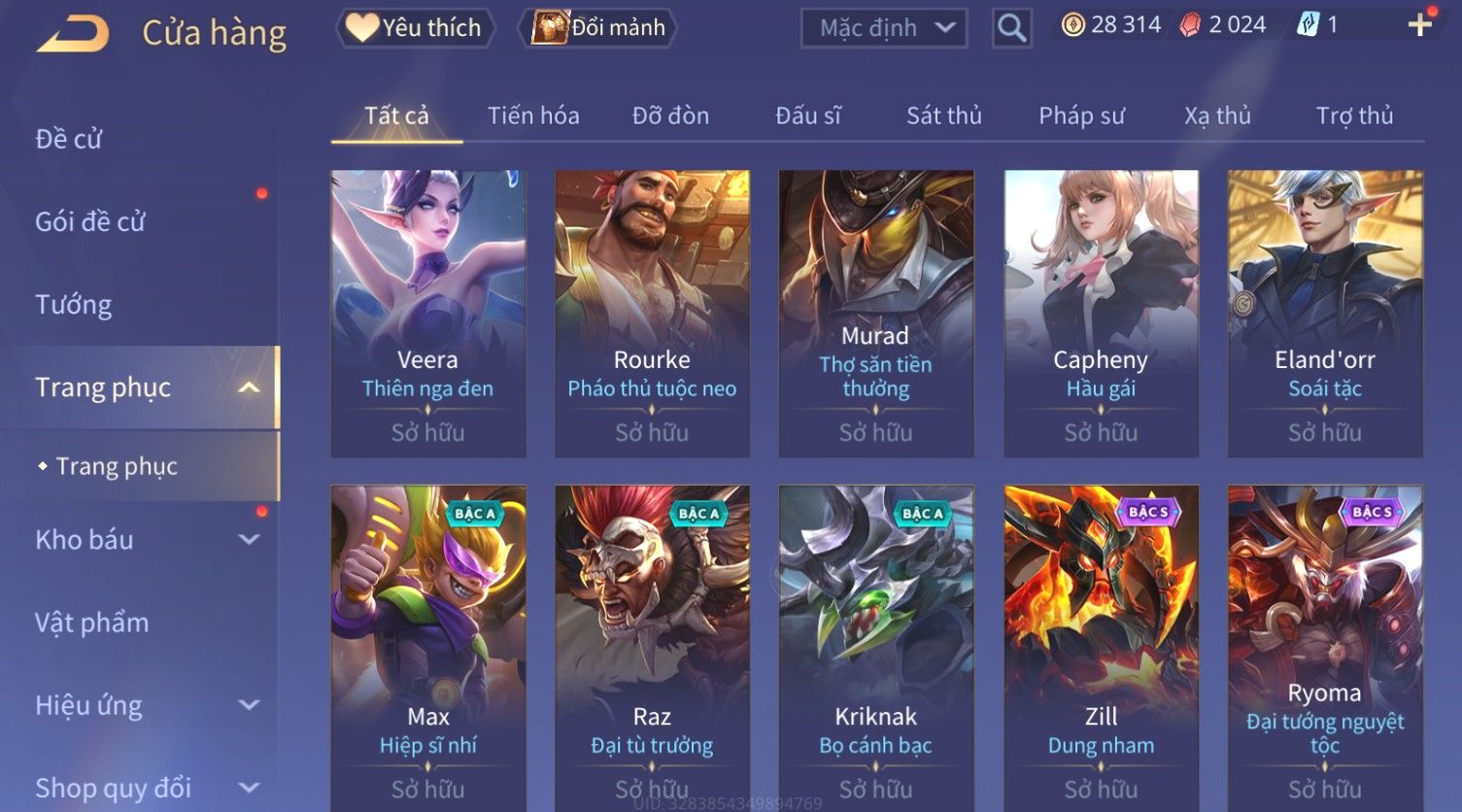Viewport: 1462px width, 812px height.
Task: Switch to the Pháp sư tab
Action: click(1081, 116)
